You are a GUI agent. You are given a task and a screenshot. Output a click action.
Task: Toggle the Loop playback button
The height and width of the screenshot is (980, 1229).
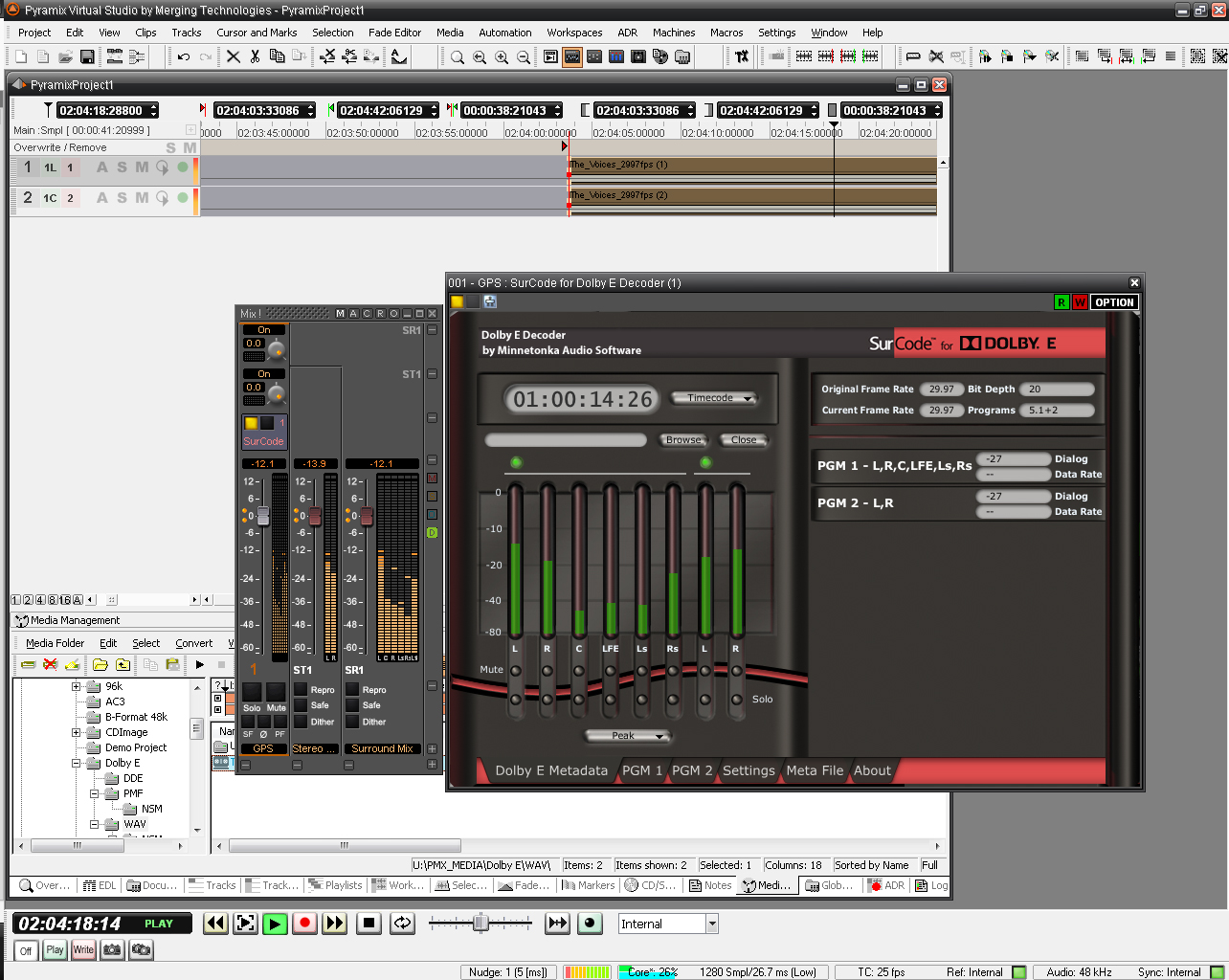pyautogui.click(x=403, y=924)
